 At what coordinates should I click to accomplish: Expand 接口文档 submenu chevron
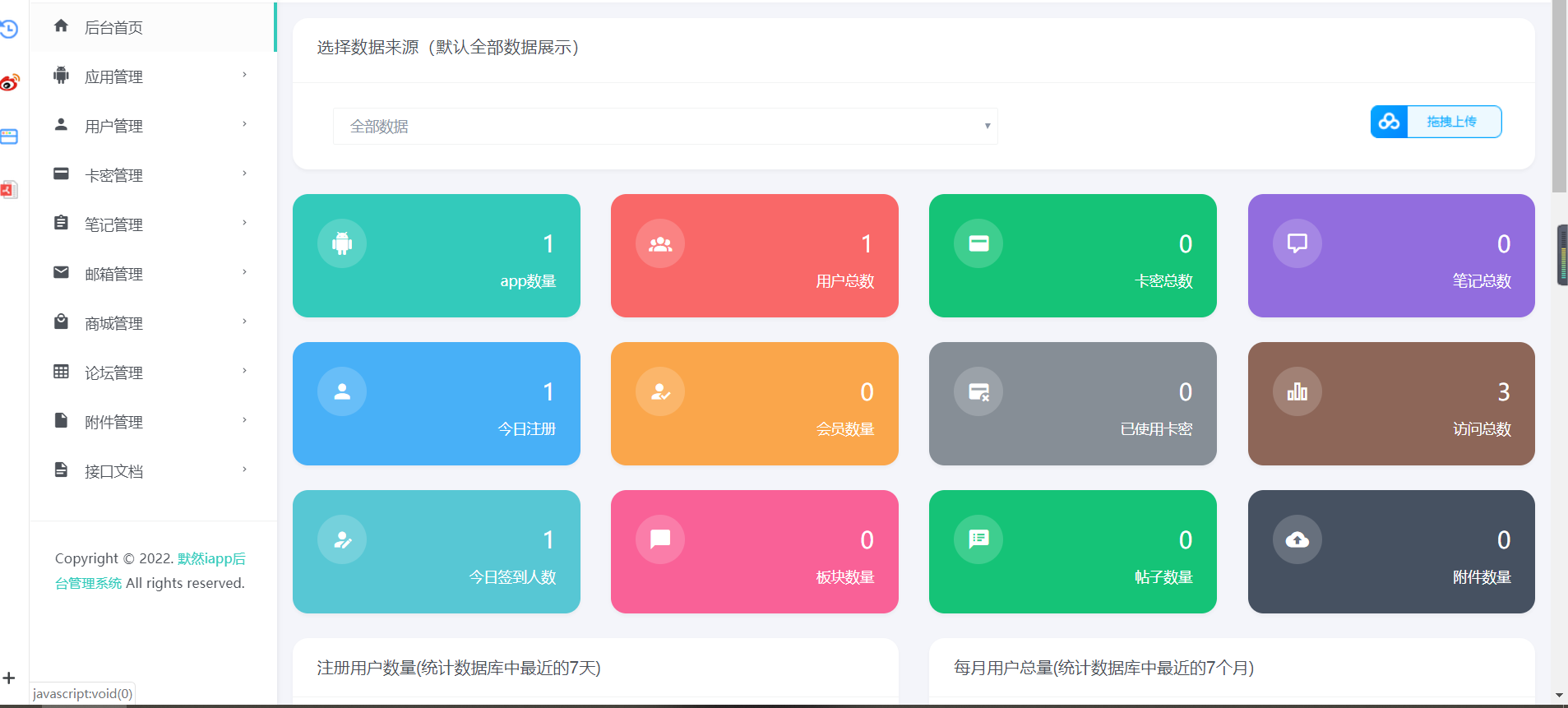coord(244,470)
